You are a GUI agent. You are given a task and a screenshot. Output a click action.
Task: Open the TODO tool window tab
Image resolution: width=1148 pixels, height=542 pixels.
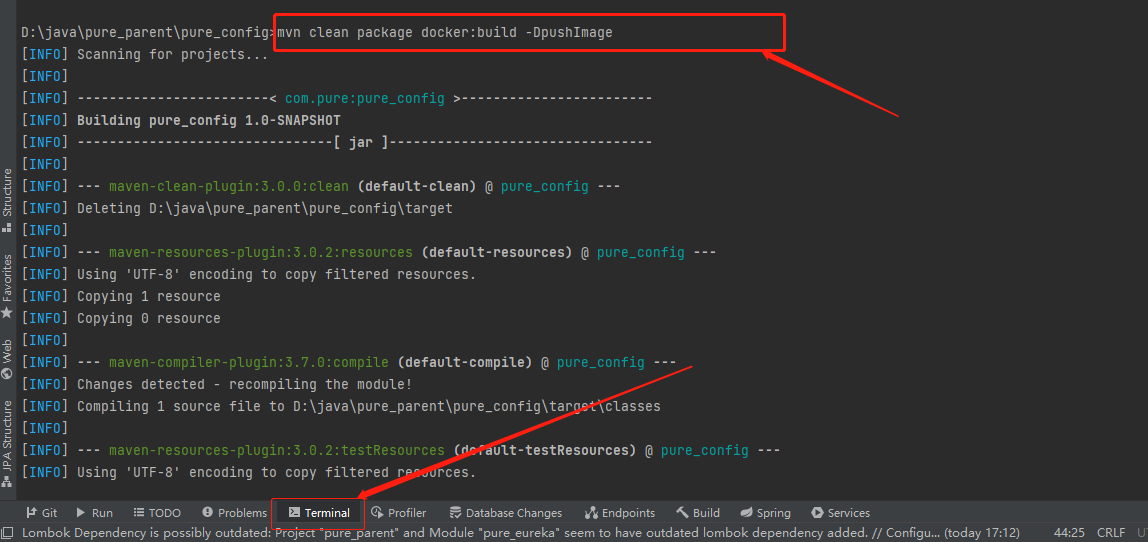pos(157,513)
